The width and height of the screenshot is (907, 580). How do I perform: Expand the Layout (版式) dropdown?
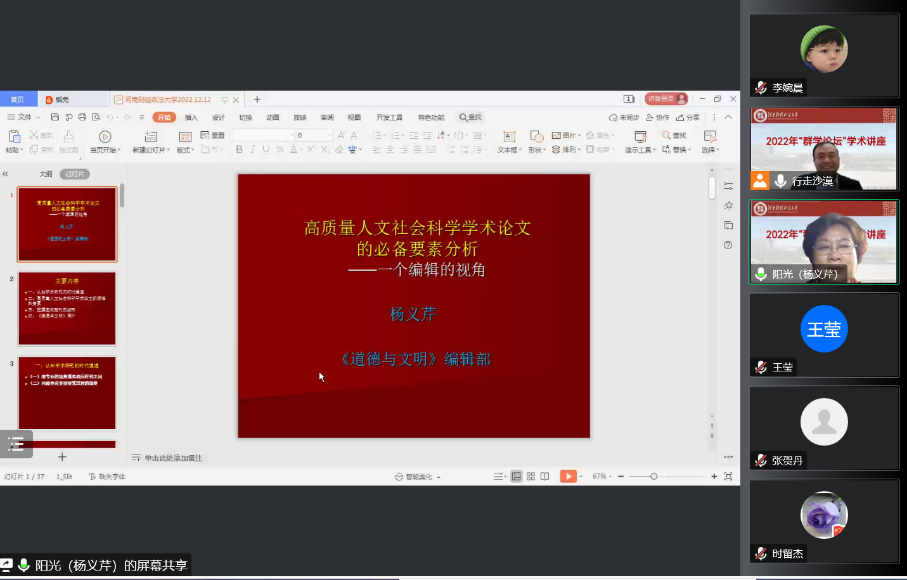tap(185, 150)
